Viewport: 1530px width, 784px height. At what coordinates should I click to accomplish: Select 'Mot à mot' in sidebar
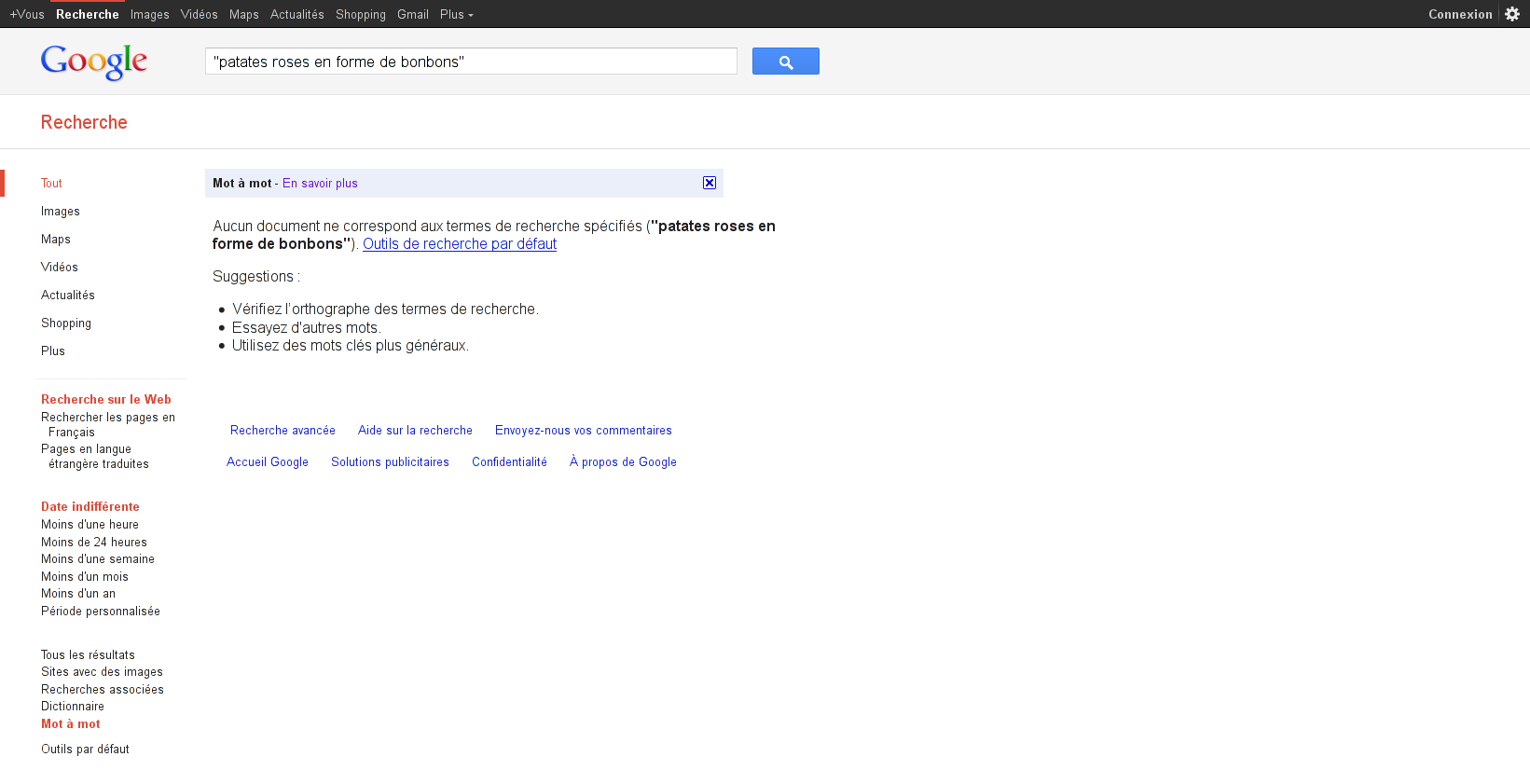[x=71, y=724]
